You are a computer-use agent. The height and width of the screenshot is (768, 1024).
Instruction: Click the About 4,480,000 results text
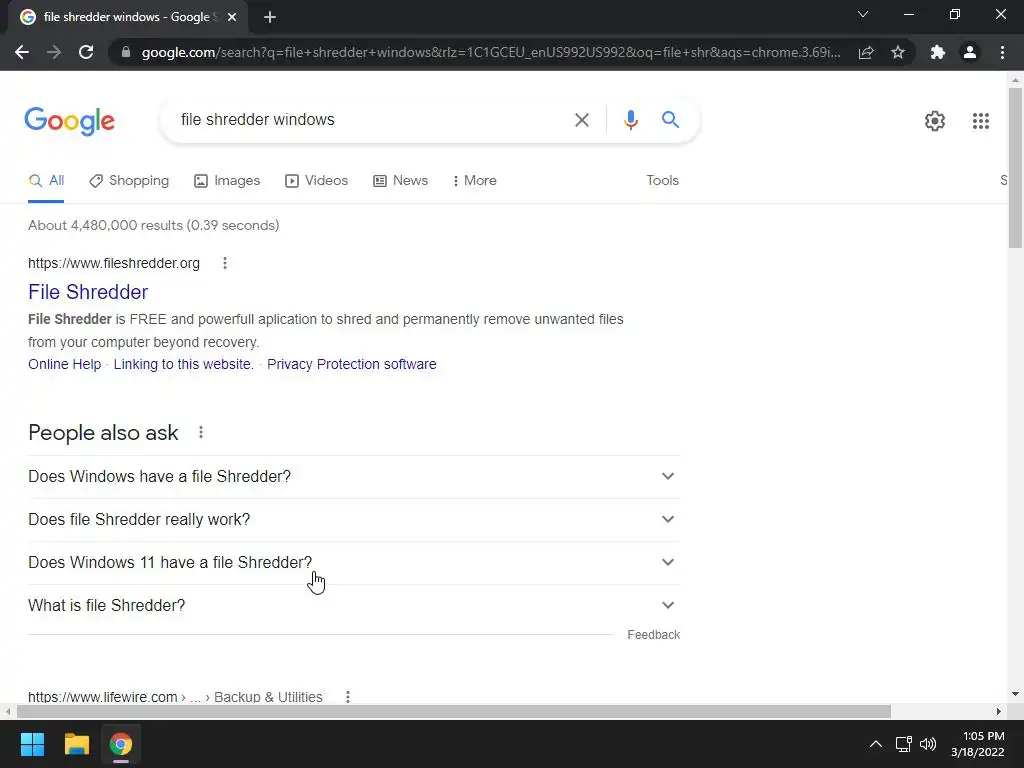pos(153,225)
